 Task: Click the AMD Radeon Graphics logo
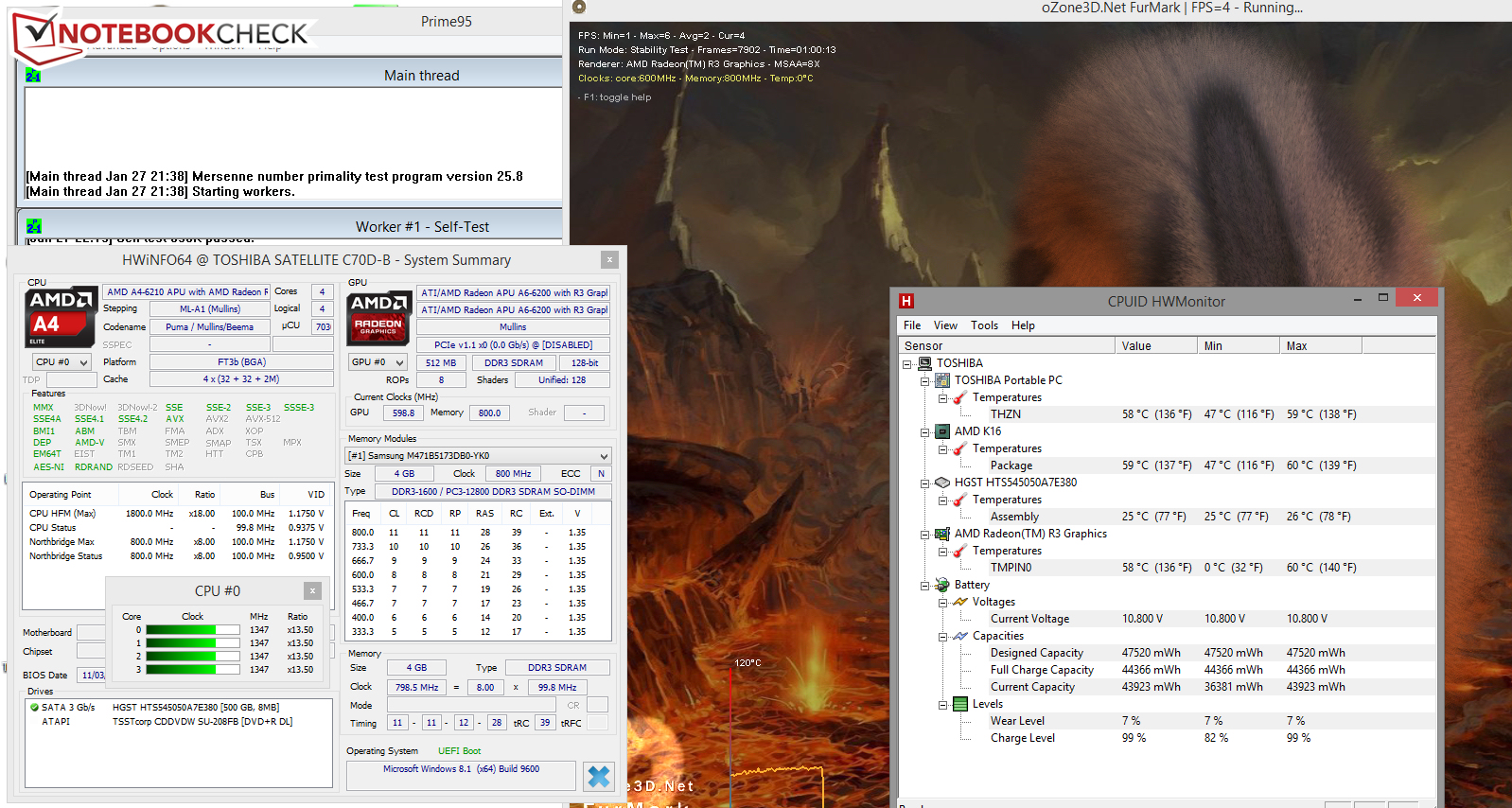[378, 317]
